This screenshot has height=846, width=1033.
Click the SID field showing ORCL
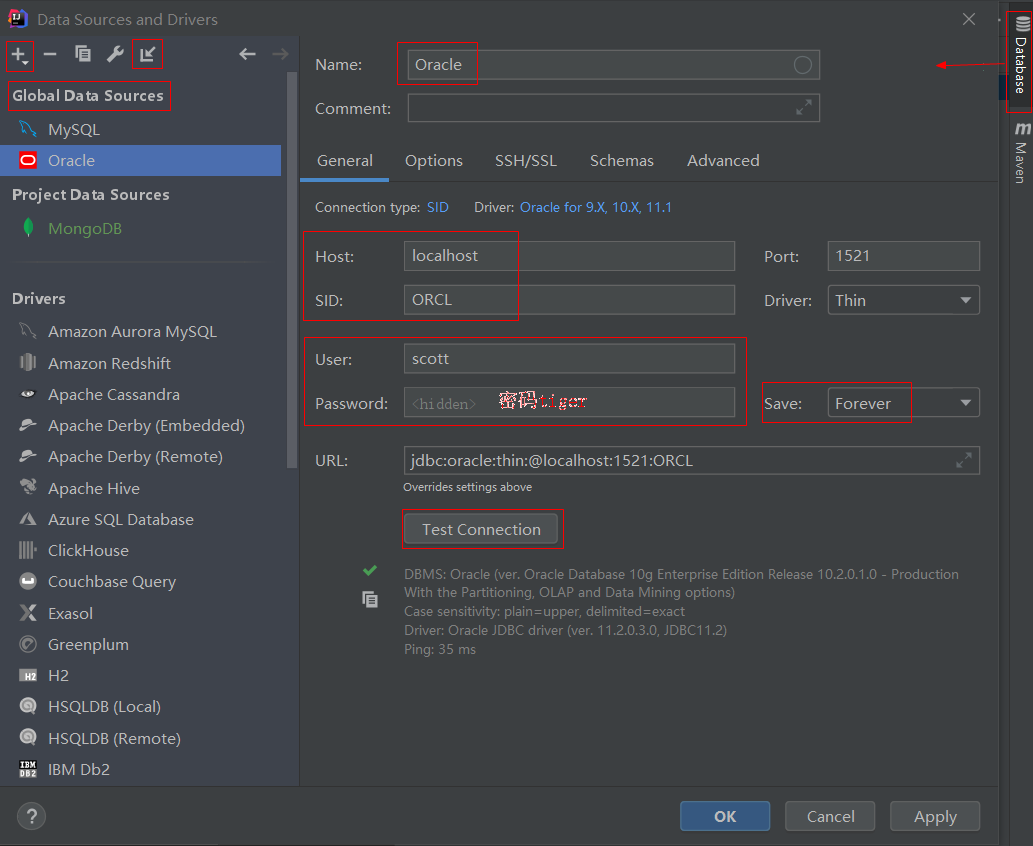pos(569,300)
